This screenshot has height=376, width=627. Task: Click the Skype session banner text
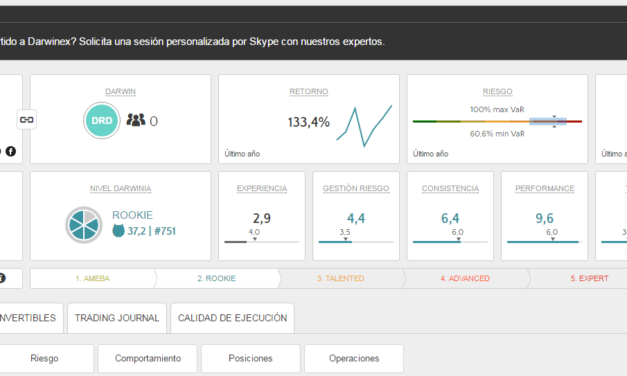[x=192, y=42]
